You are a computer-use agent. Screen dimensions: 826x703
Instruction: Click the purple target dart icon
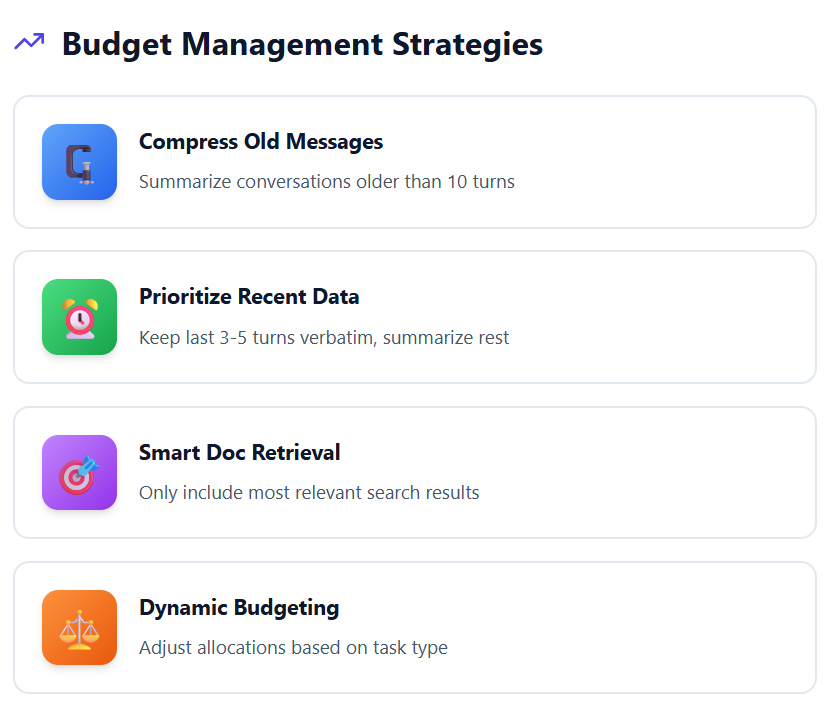(x=79, y=472)
